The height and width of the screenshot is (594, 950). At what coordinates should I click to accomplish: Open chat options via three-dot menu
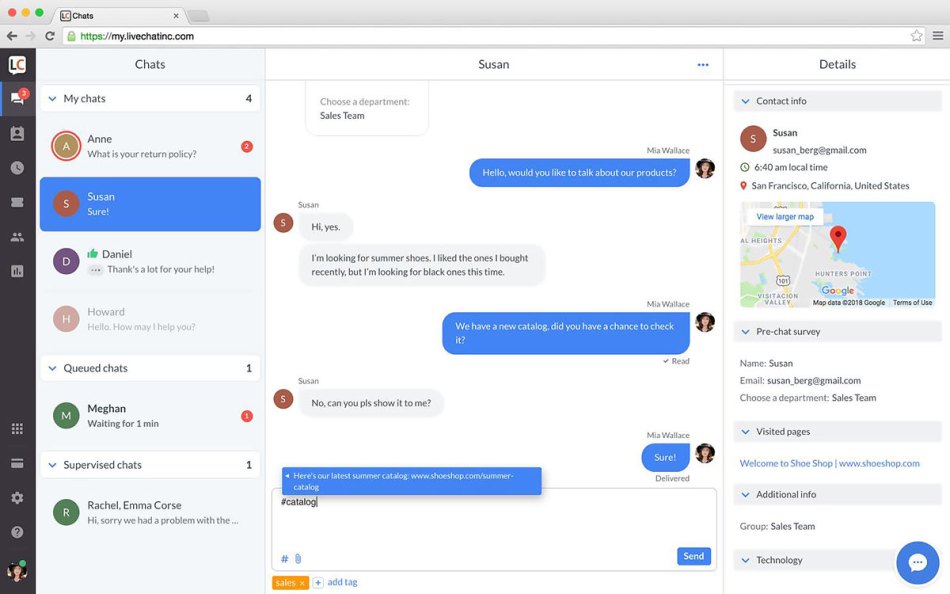click(703, 64)
